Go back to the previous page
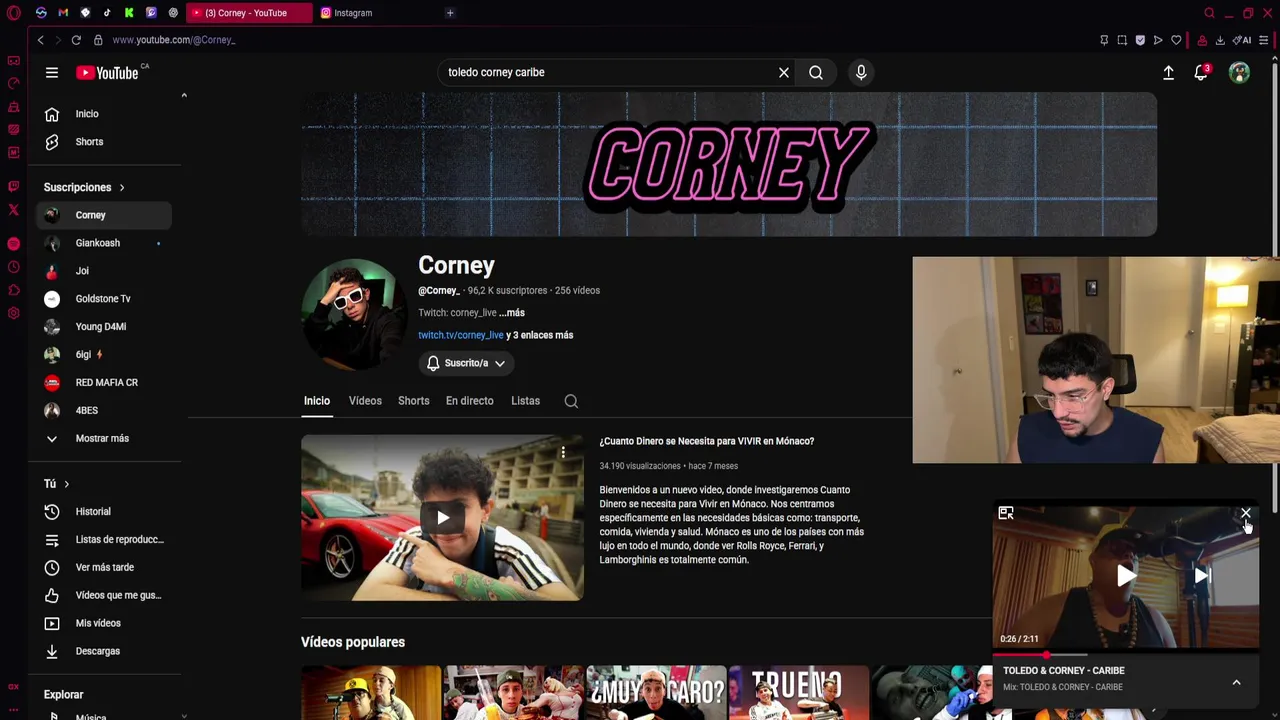Image resolution: width=1280 pixels, height=720 pixels. tap(40, 40)
